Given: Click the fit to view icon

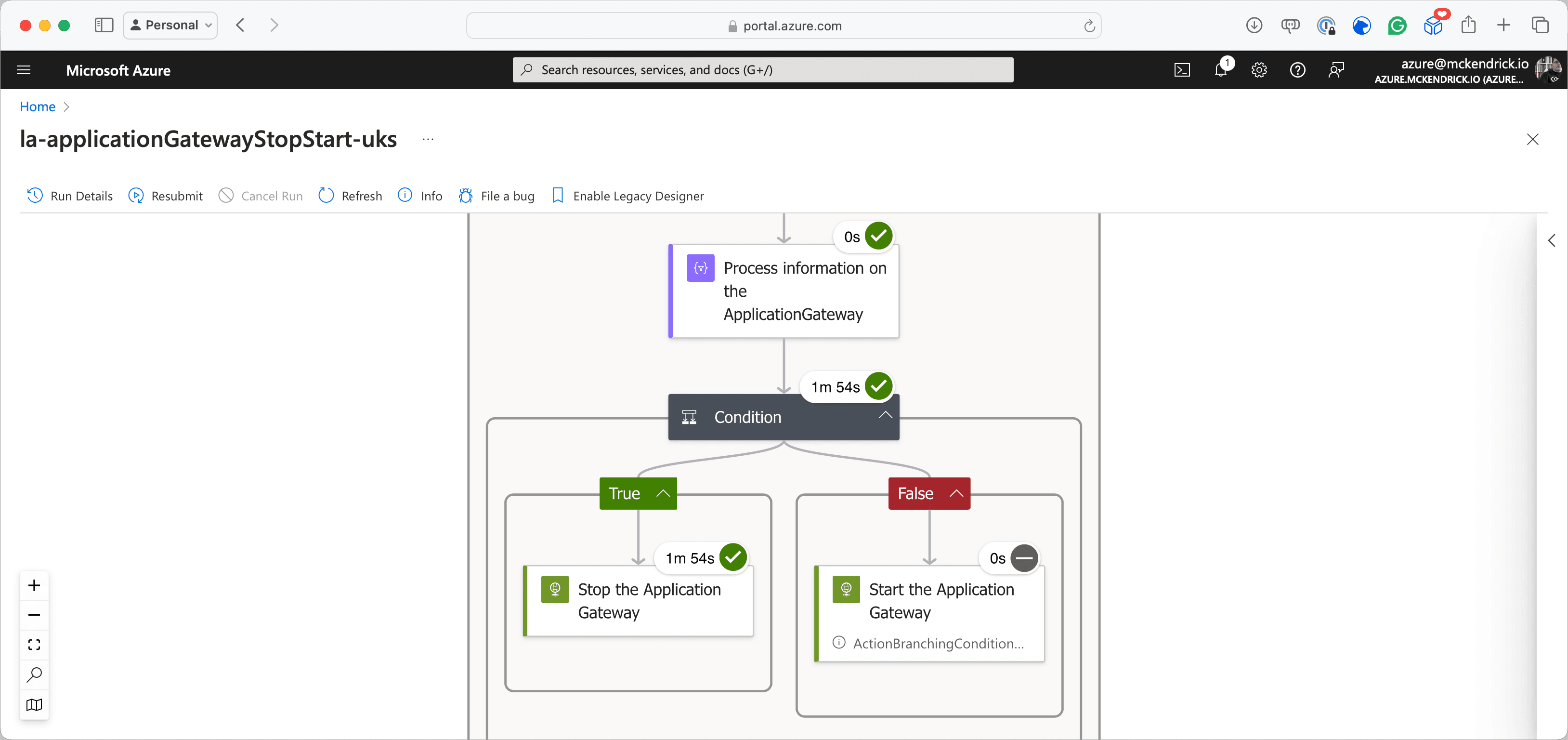Looking at the screenshot, I should click(x=34, y=645).
